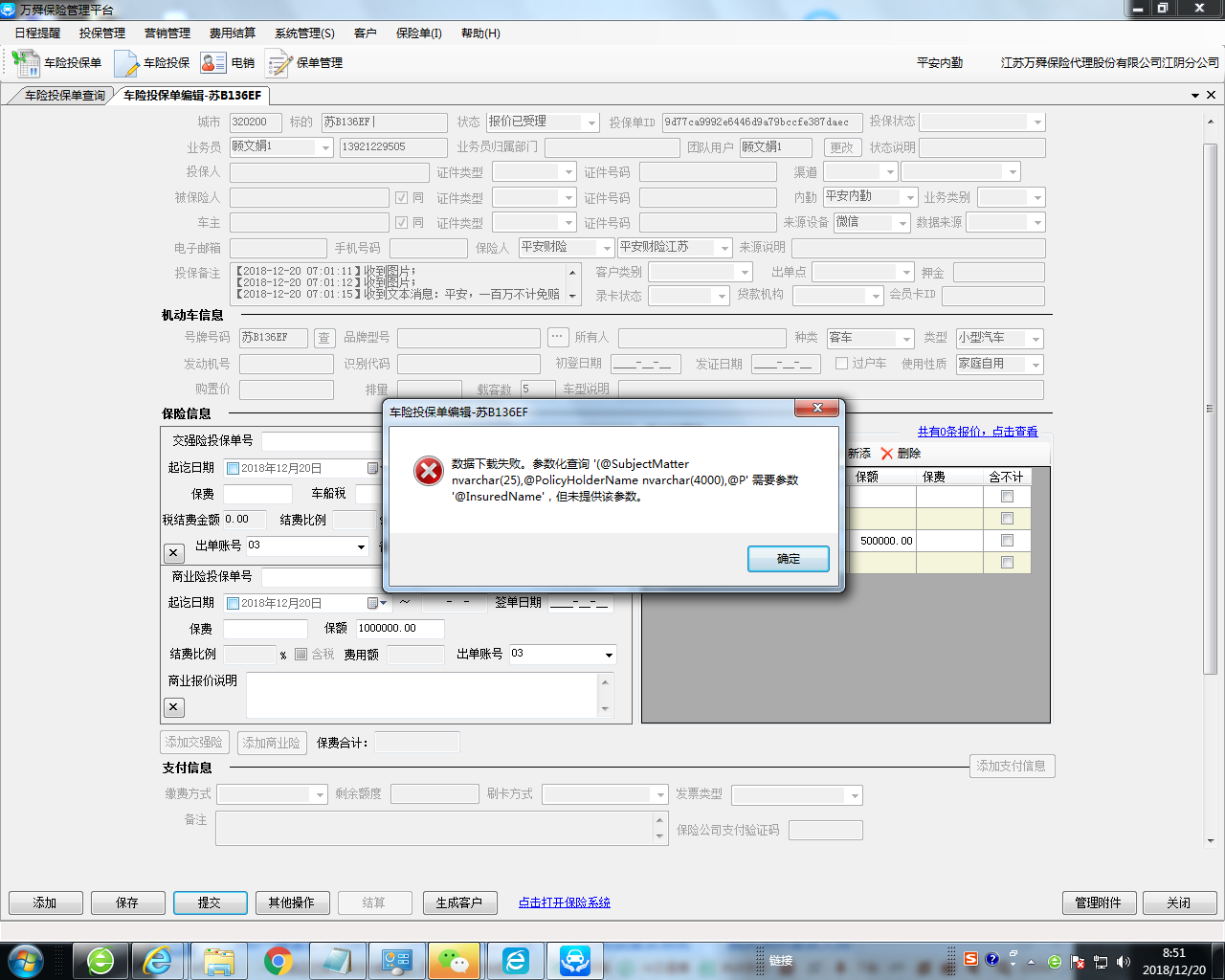The height and width of the screenshot is (980, 1225).
Task: Close the current tab with the tab-strip X
Action: pyautogui.click(x=1211, y=95)
